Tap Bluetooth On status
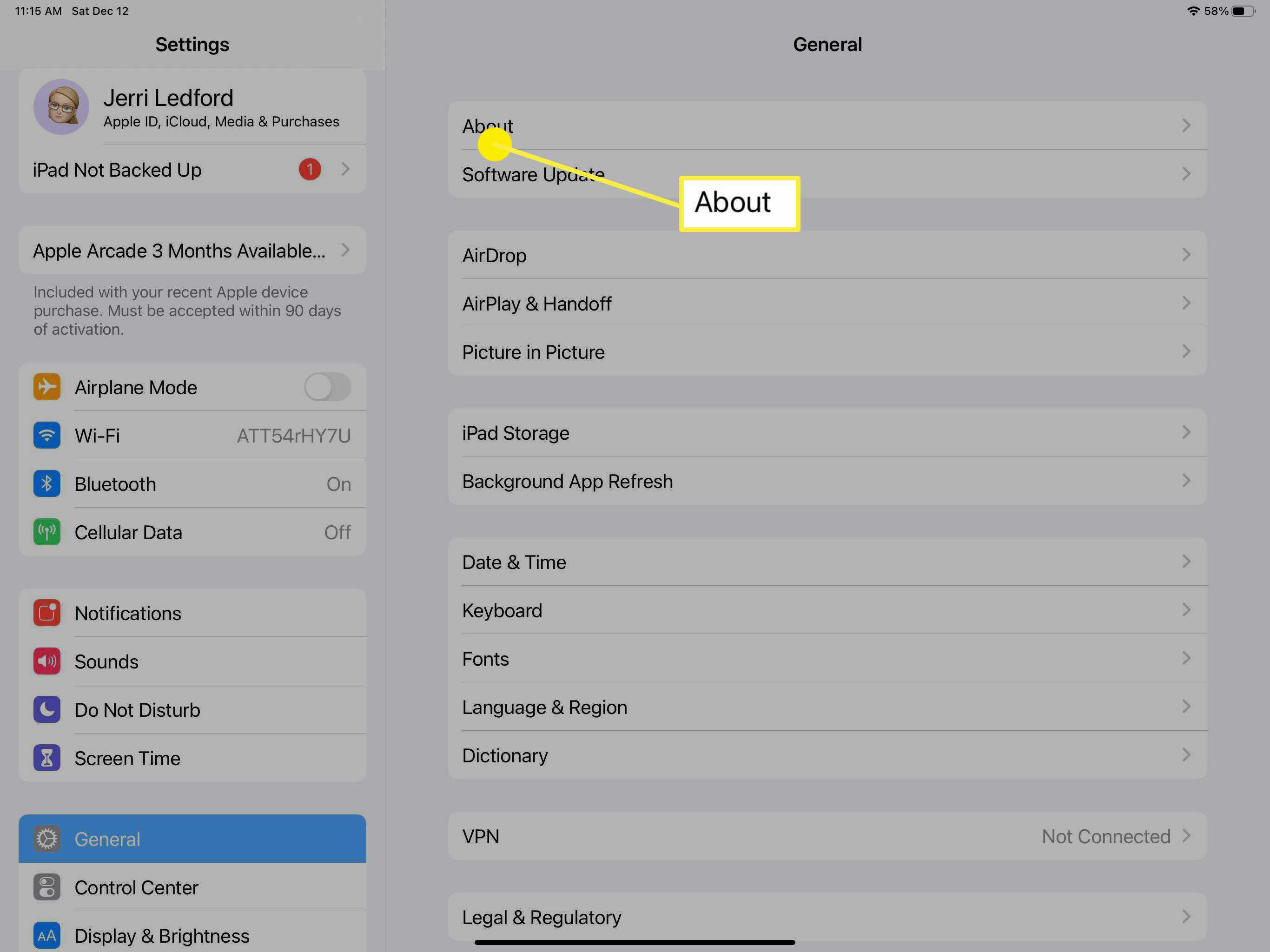 [x=339, y=484]
